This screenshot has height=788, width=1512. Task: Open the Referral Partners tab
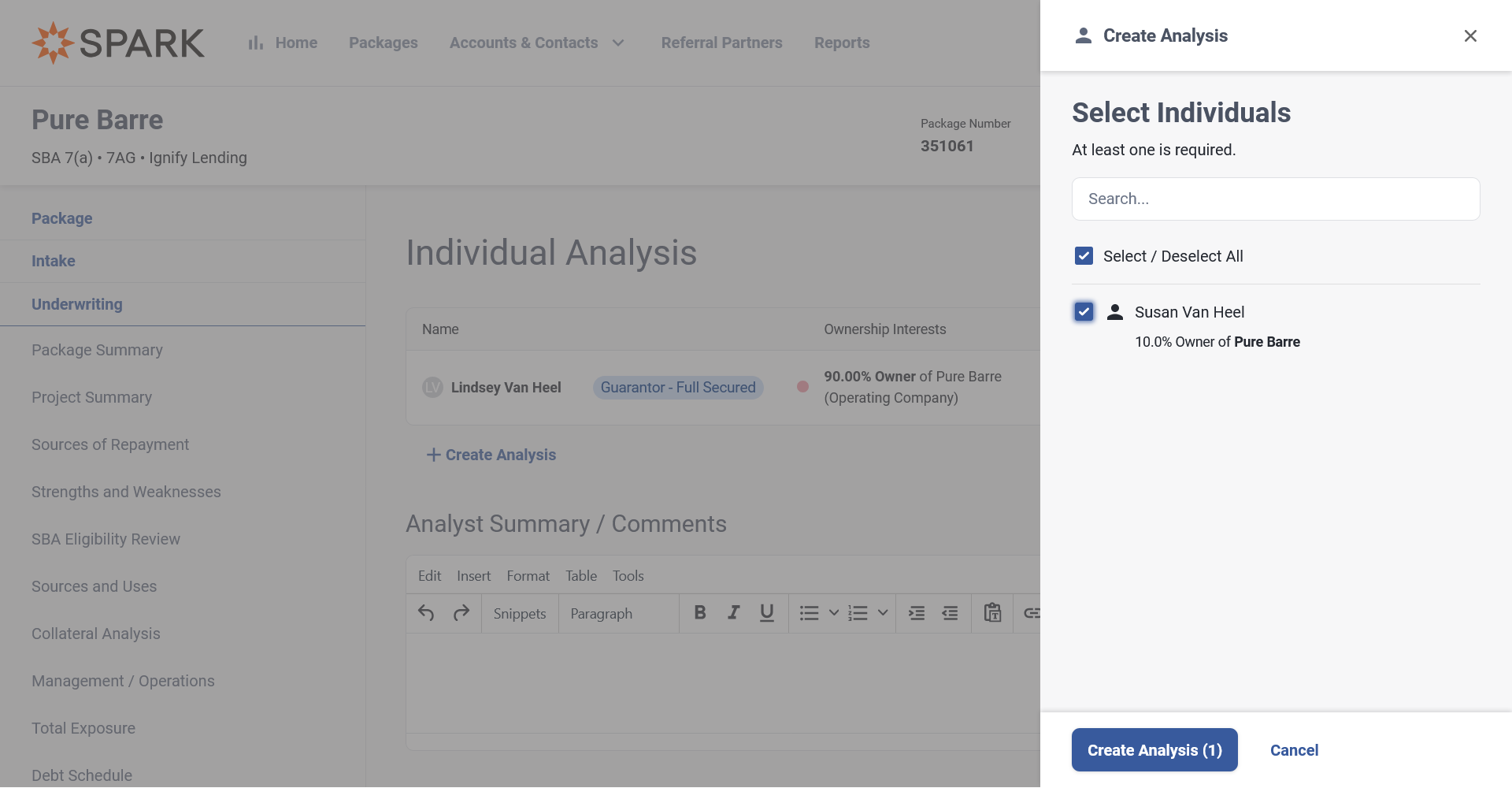click(x=721, y=43)
